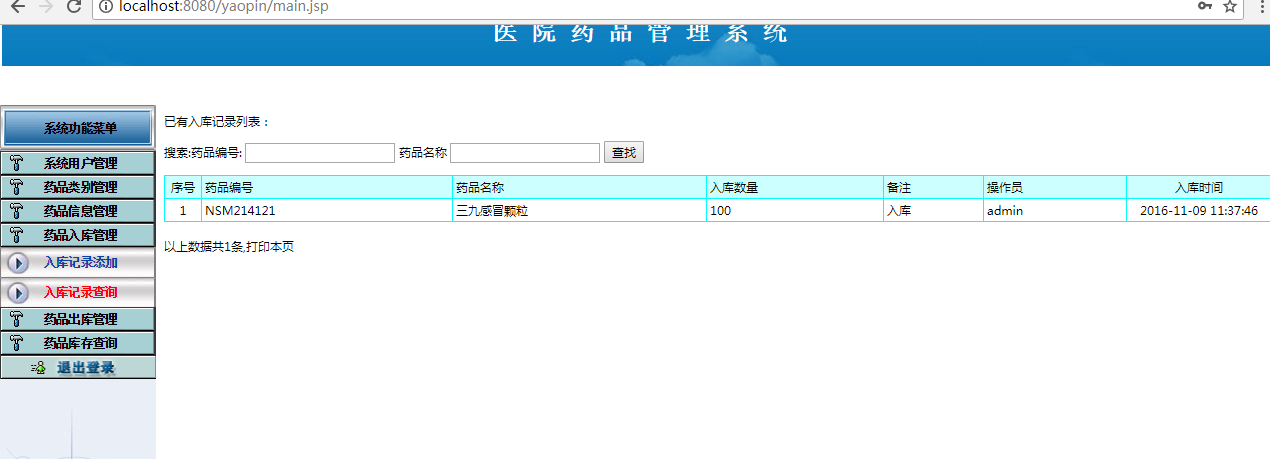The width and height of the screenshot is (1270, 459).
Task: Click the wrench icon beside 药品入库管理
Action: 16,235
